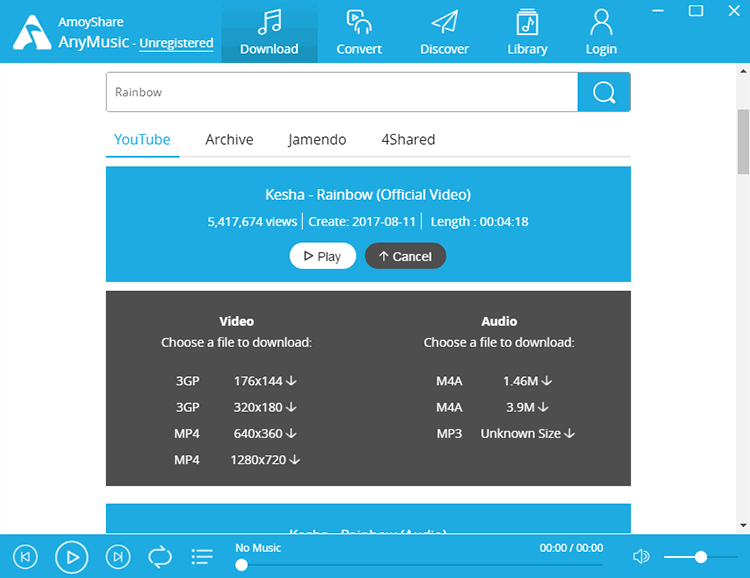Click the Length : 00:04:18 text
750x578 pixels.
[479, 222]
